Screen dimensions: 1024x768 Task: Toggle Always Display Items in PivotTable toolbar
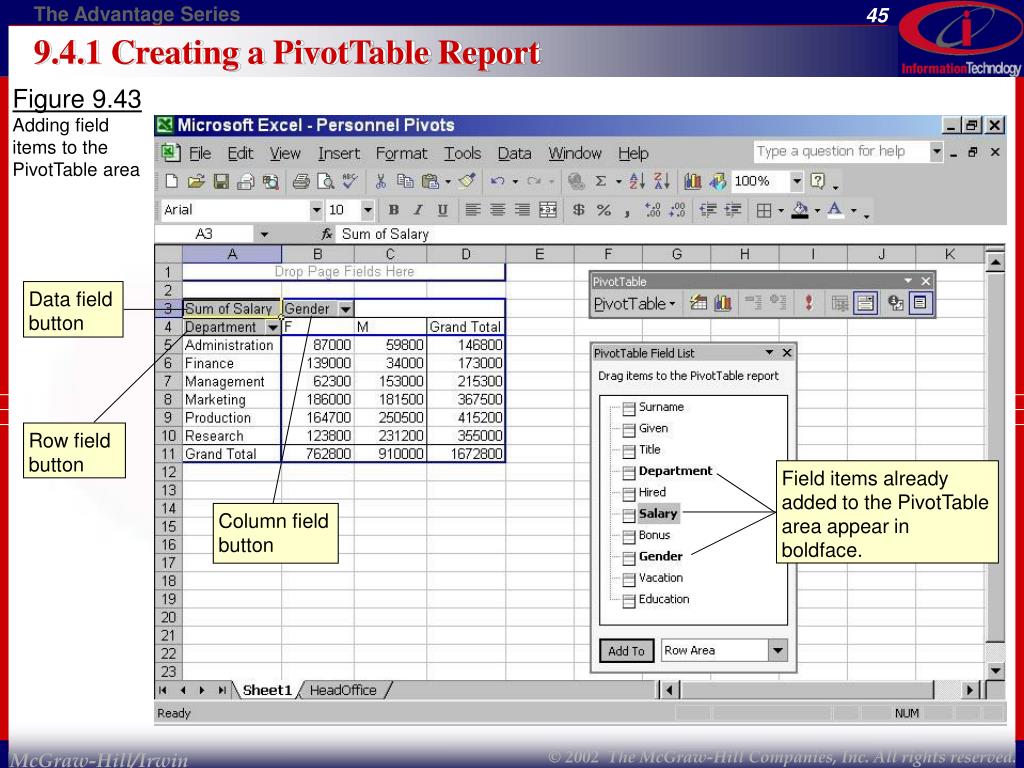pyautogui.click(x=865, y=303)
